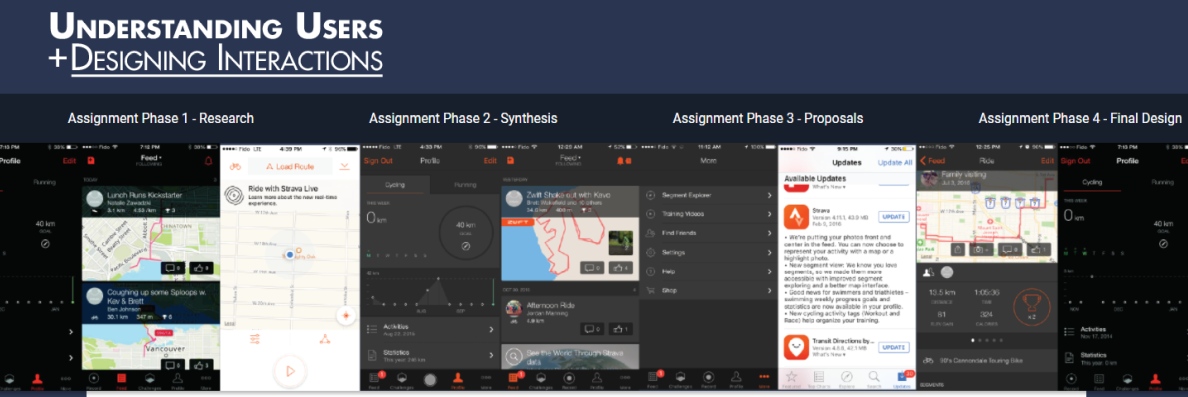Tap the App Store Featured star tab
The width and height of the screenshot is (1188, 397).
coord(792,379)
